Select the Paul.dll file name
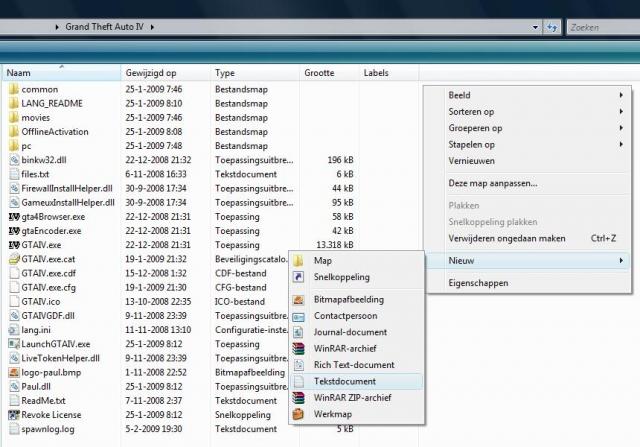Viewport: 640px width, 447px height. point(36,387)
